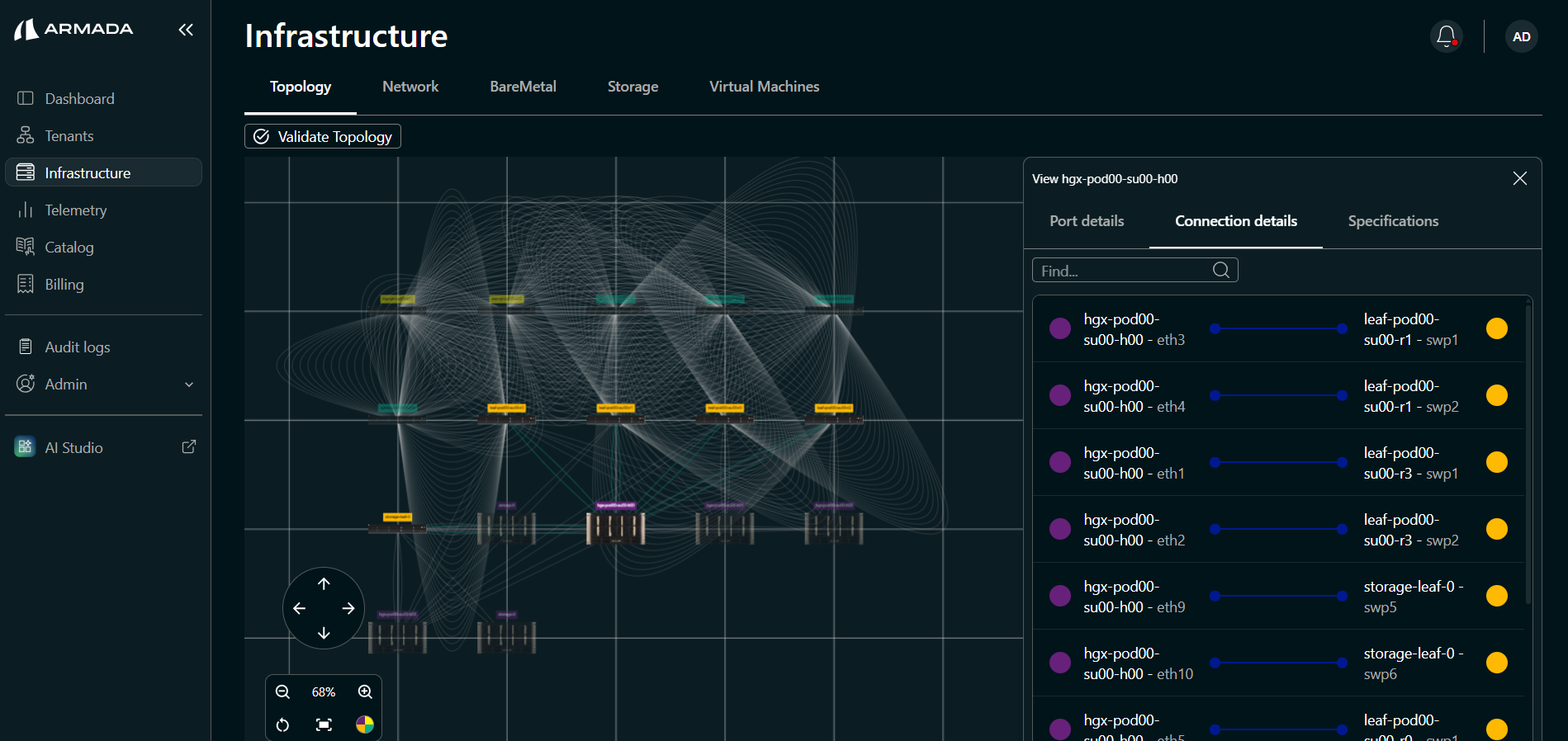1568x741 pixels.
Task: Zoom out of the topology canvas
Action: coord(282,691)
